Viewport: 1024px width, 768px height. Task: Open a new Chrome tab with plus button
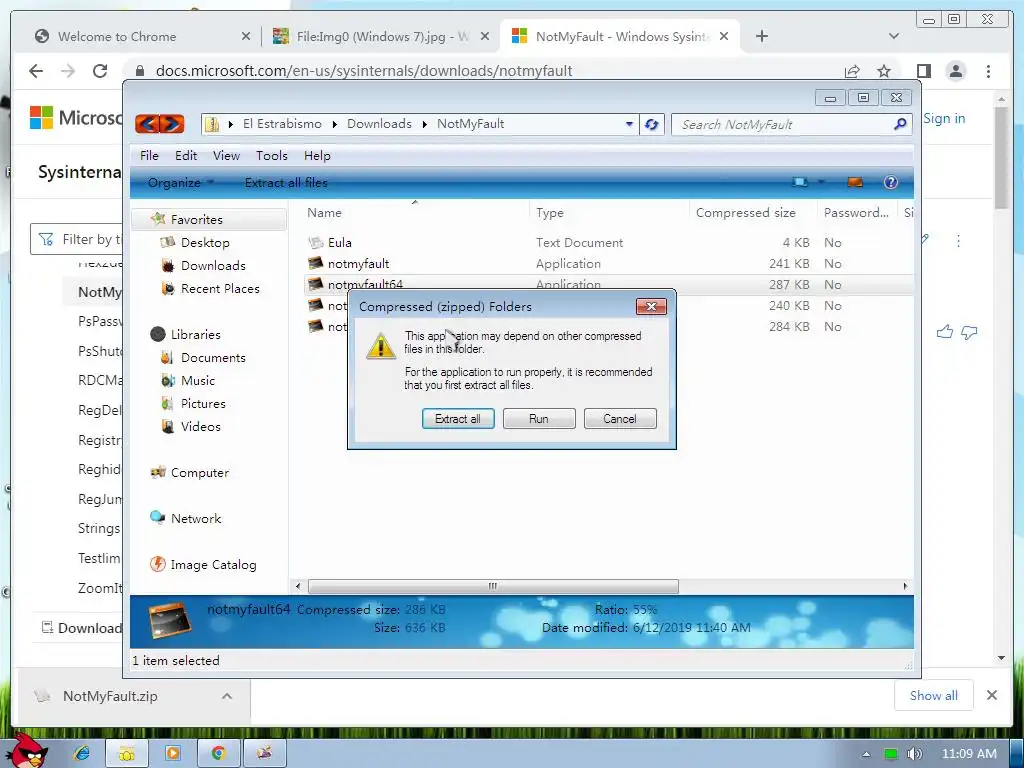pos(761,37)
